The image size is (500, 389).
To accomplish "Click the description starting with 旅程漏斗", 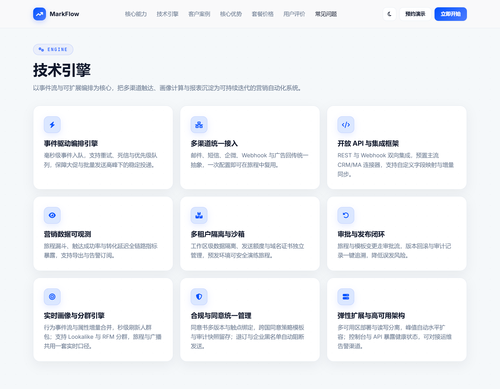I will tap(101, 251).
